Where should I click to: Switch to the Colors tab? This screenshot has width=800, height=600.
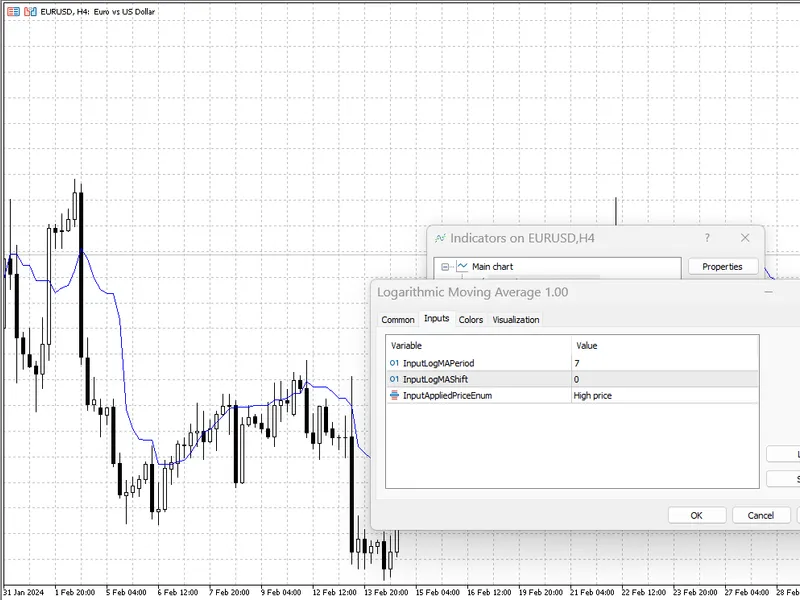point(470,320)
